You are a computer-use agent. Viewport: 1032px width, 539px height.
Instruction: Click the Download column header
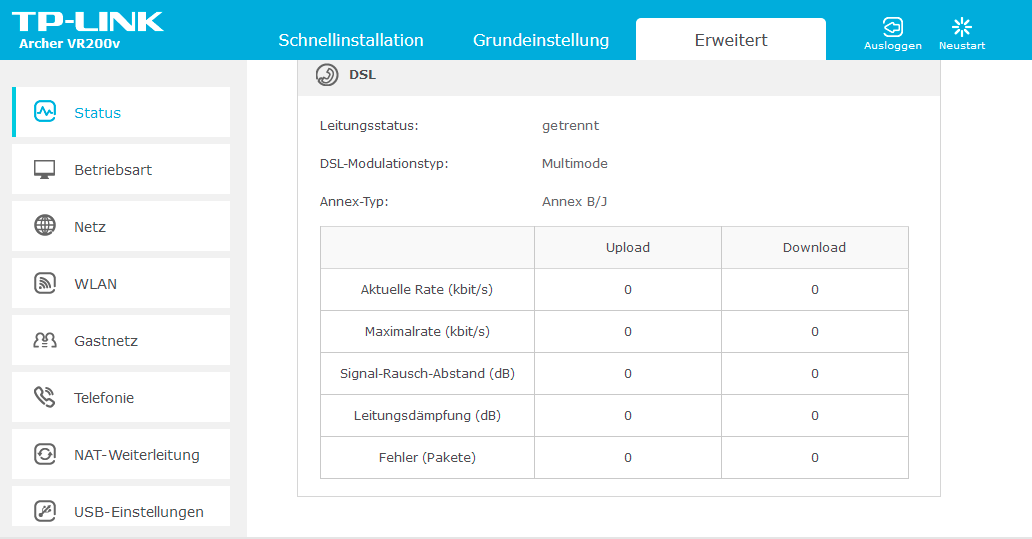814,247
